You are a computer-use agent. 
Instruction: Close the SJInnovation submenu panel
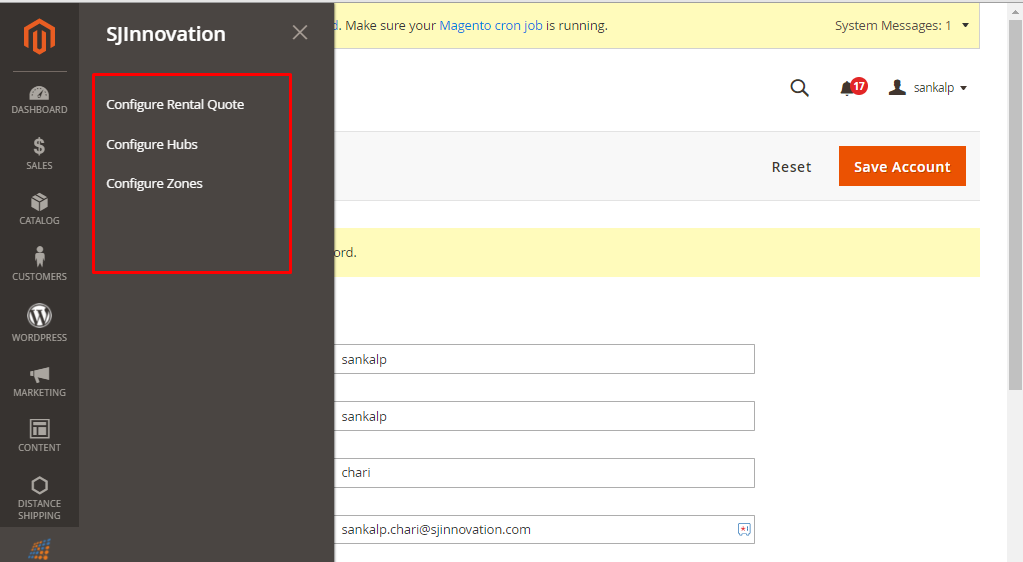tap(299, 33)
